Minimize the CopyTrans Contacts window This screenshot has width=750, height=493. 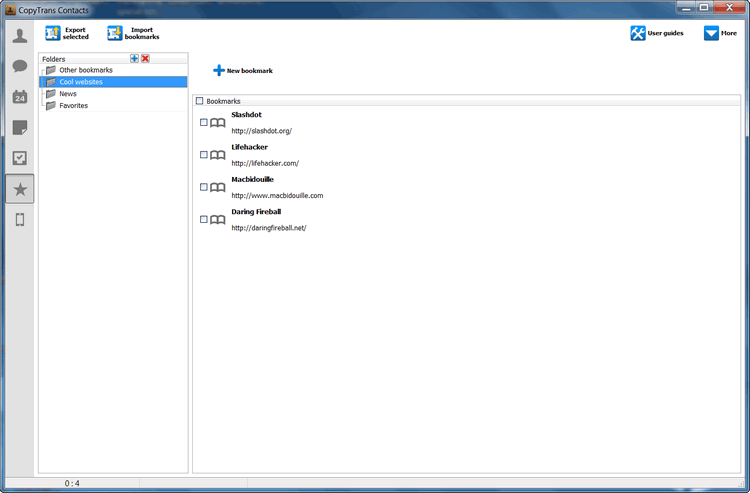[x=686, y=8]
